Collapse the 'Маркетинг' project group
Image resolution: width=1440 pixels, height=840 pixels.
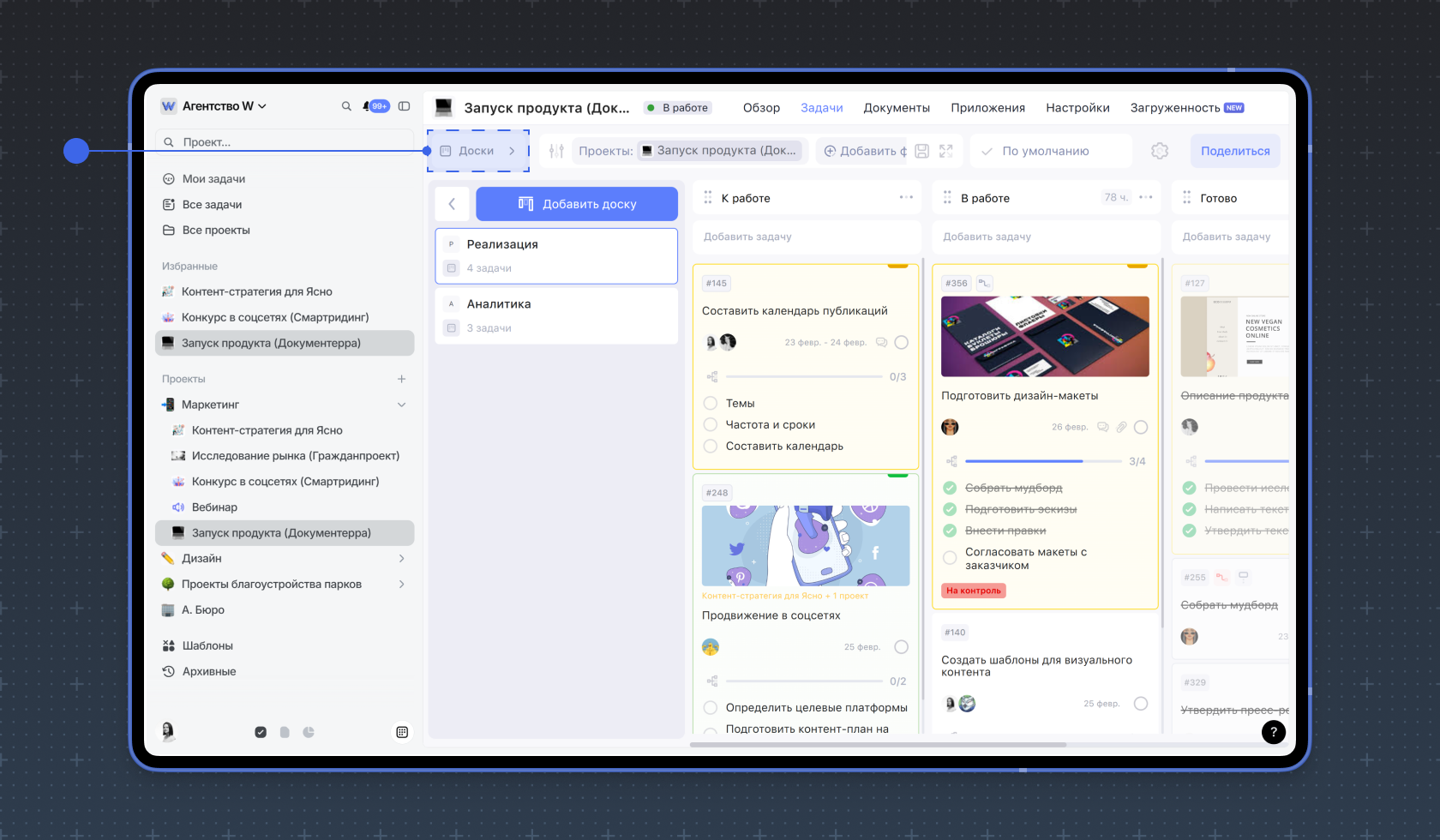[402, 405]
